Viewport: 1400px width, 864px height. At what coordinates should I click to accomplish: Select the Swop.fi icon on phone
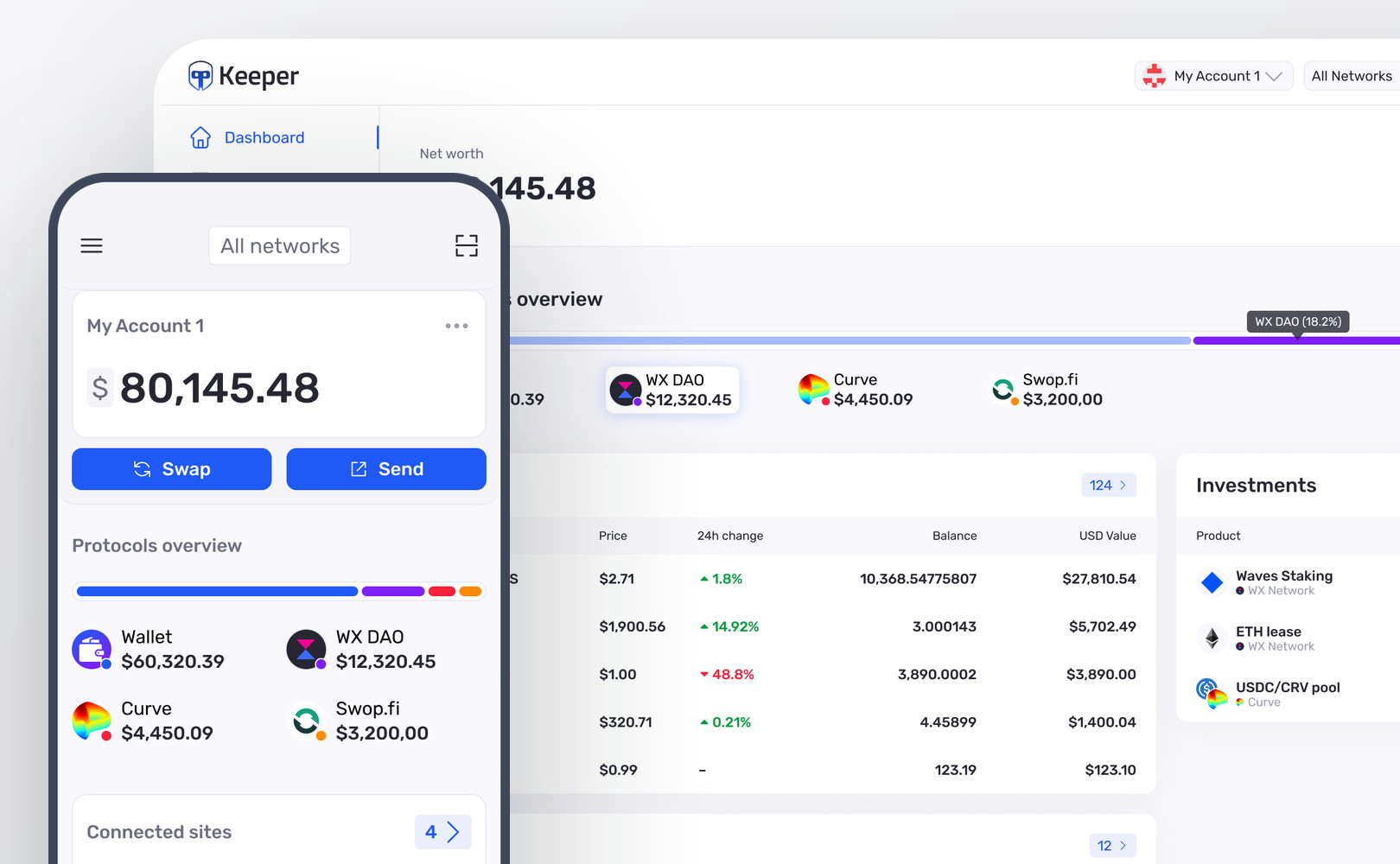(306, 721)
